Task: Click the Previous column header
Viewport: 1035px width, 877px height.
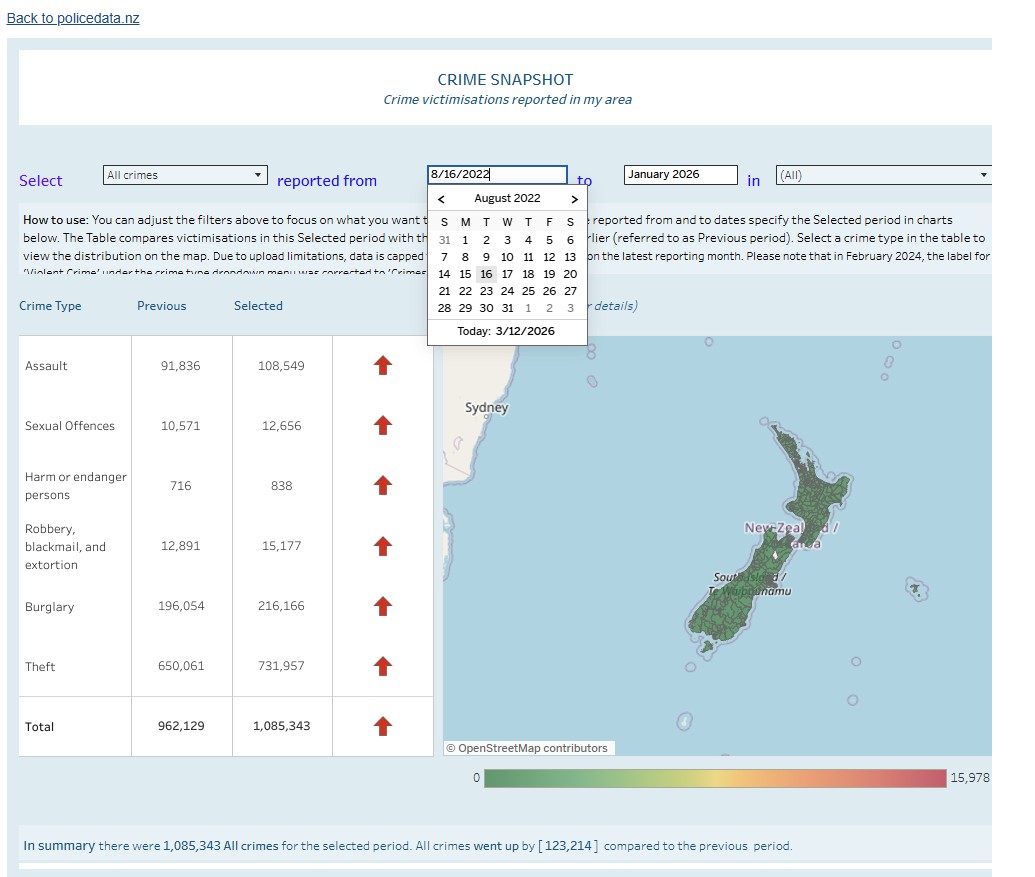Action: click(162, 306)
